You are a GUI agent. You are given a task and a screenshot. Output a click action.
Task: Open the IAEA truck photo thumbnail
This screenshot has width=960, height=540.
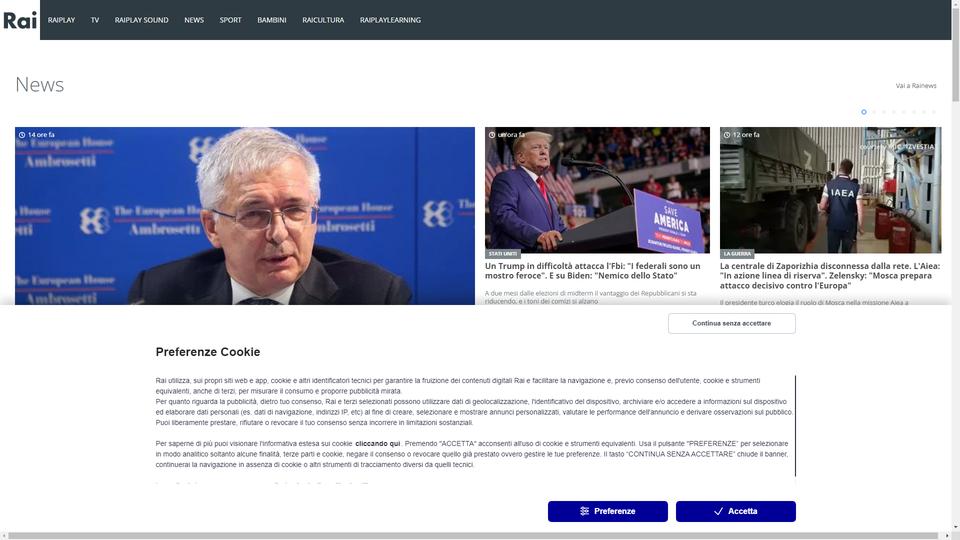pyautogui.click(x=830, y=190)
